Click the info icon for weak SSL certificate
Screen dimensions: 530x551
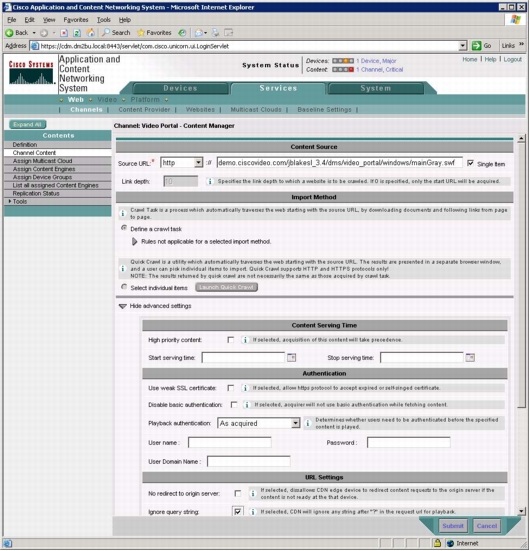[245, 388]
